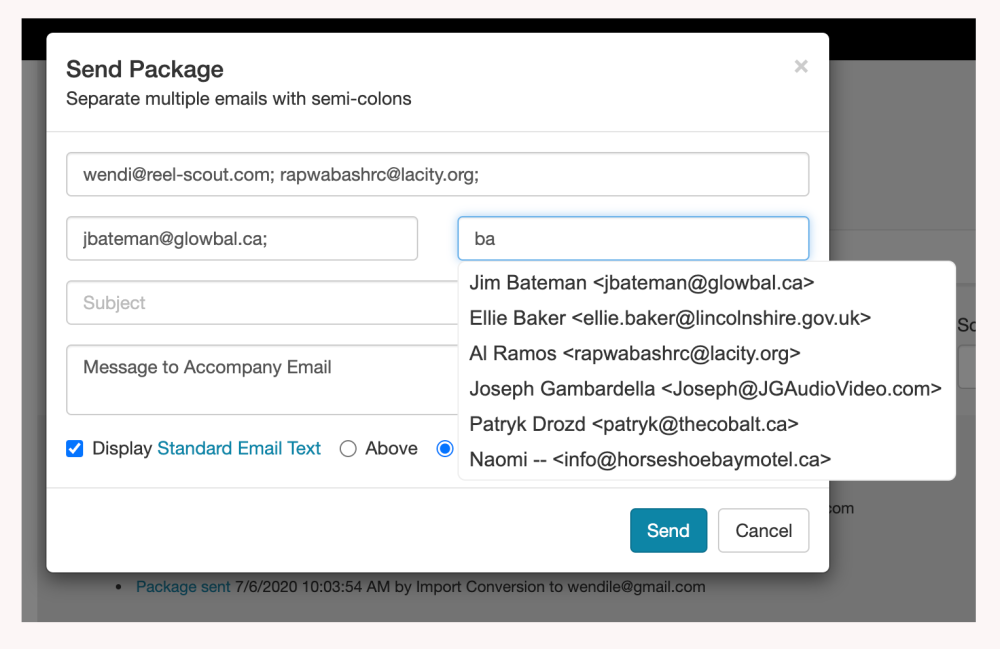This screenshot has height=649, width=1000.
Task: Pick Naomi horseshoebaymotel suggestion
Action: (650, 459)
